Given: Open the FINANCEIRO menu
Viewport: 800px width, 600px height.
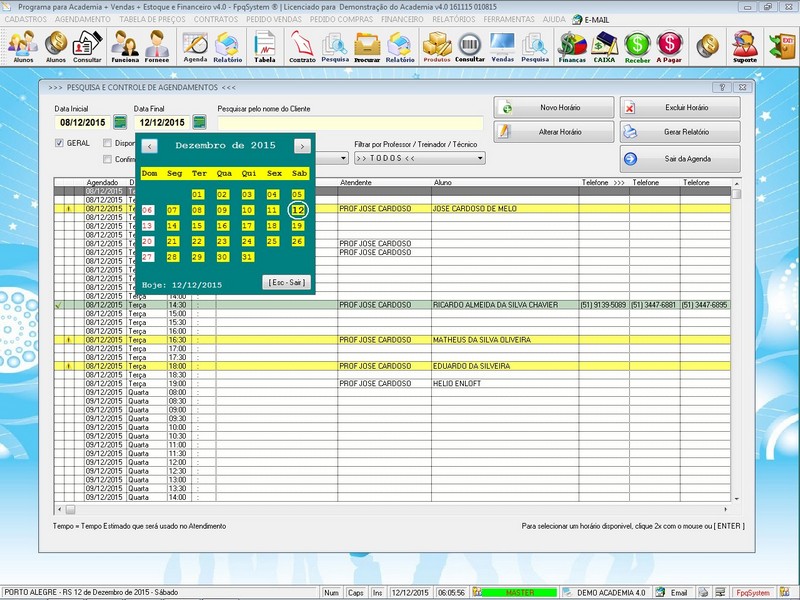Looking at the screenshot, I should pos(402,19).
